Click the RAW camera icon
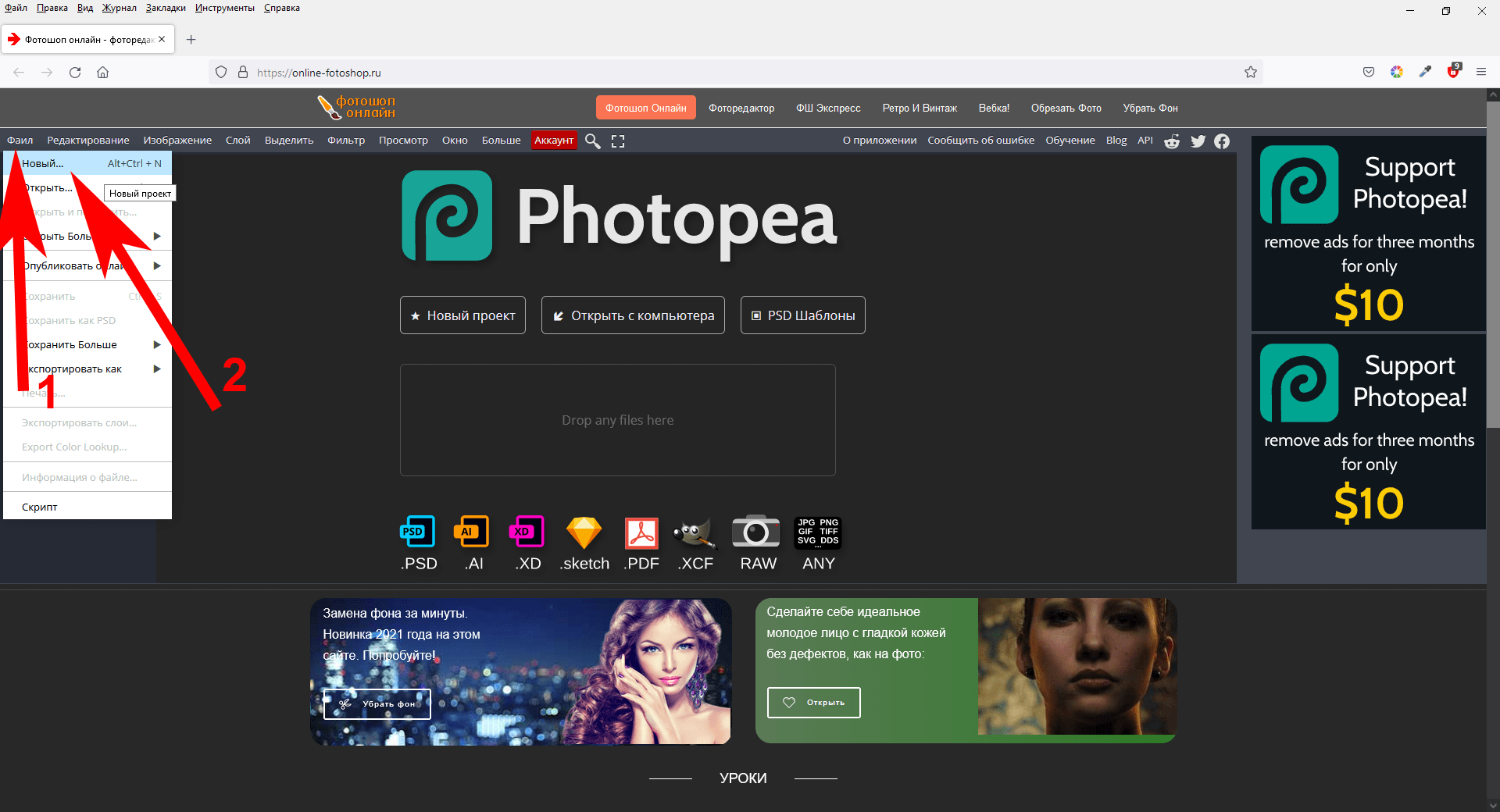The height and width of the screenshot is (812, 1500). pos(755,532)
